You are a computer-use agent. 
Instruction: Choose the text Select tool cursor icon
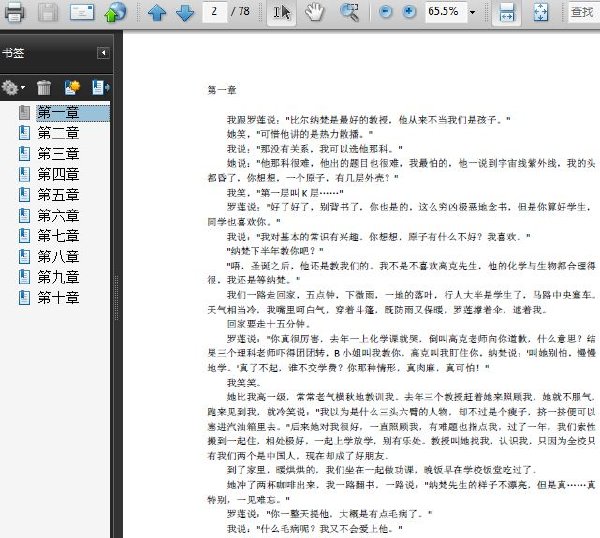pyautogui.click(x=282, y=12)
